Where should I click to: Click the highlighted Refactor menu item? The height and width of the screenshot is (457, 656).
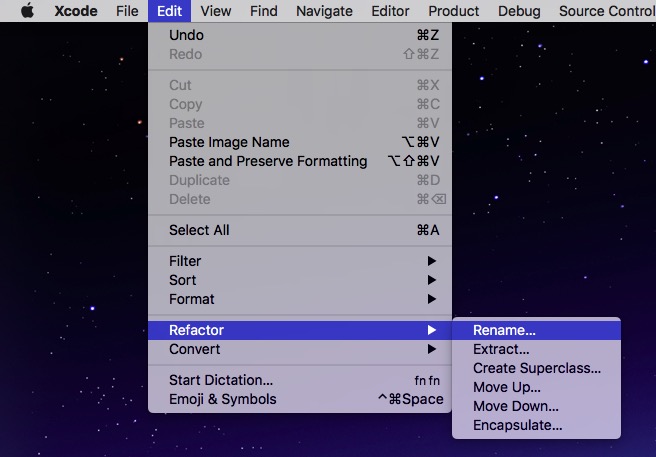coord(300,330)
